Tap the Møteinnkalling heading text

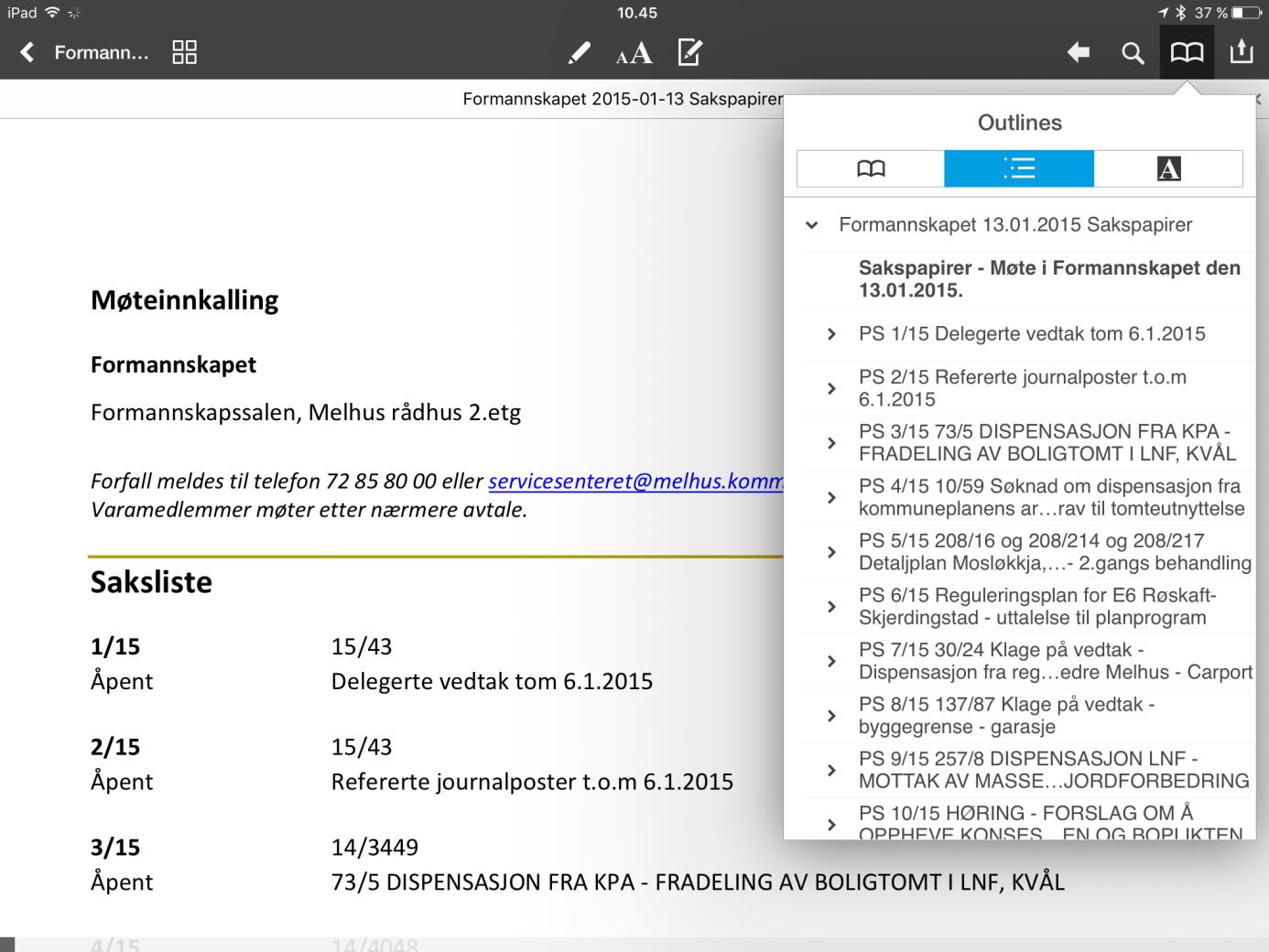point(184,300)
